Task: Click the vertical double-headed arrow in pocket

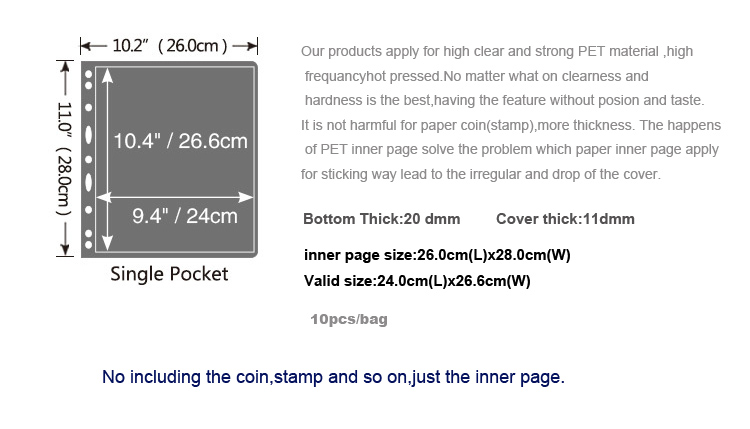Action: pyautogui.click(x=108, y=159)
